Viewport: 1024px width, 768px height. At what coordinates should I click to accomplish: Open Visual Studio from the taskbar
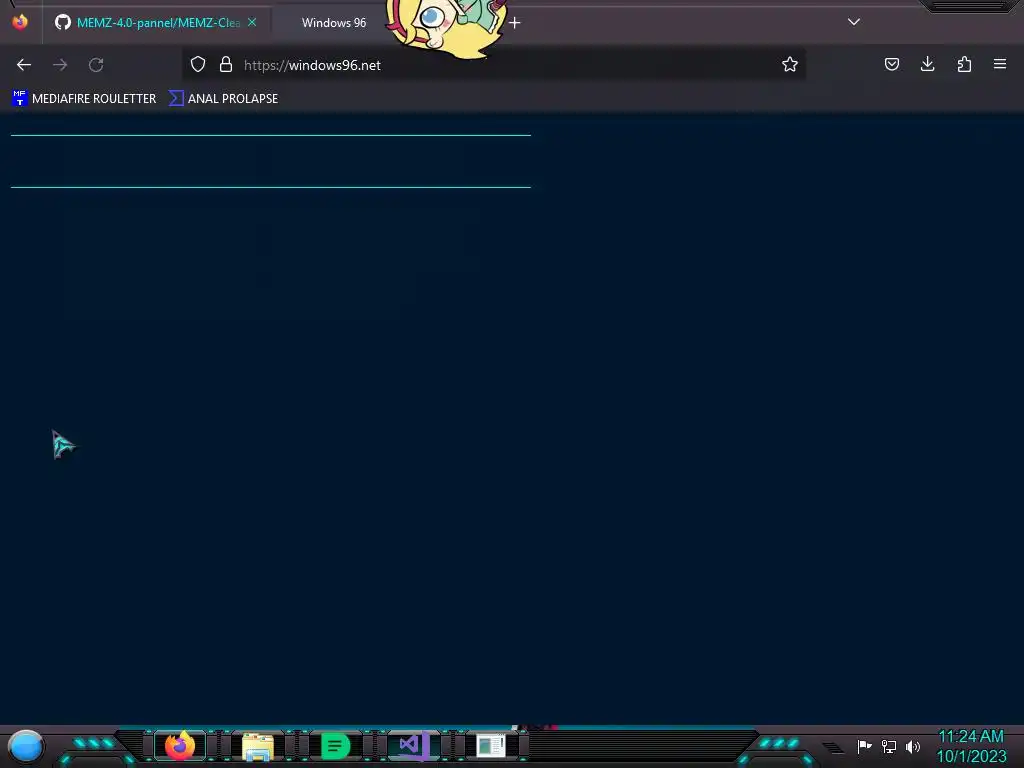tap(413, 746)
